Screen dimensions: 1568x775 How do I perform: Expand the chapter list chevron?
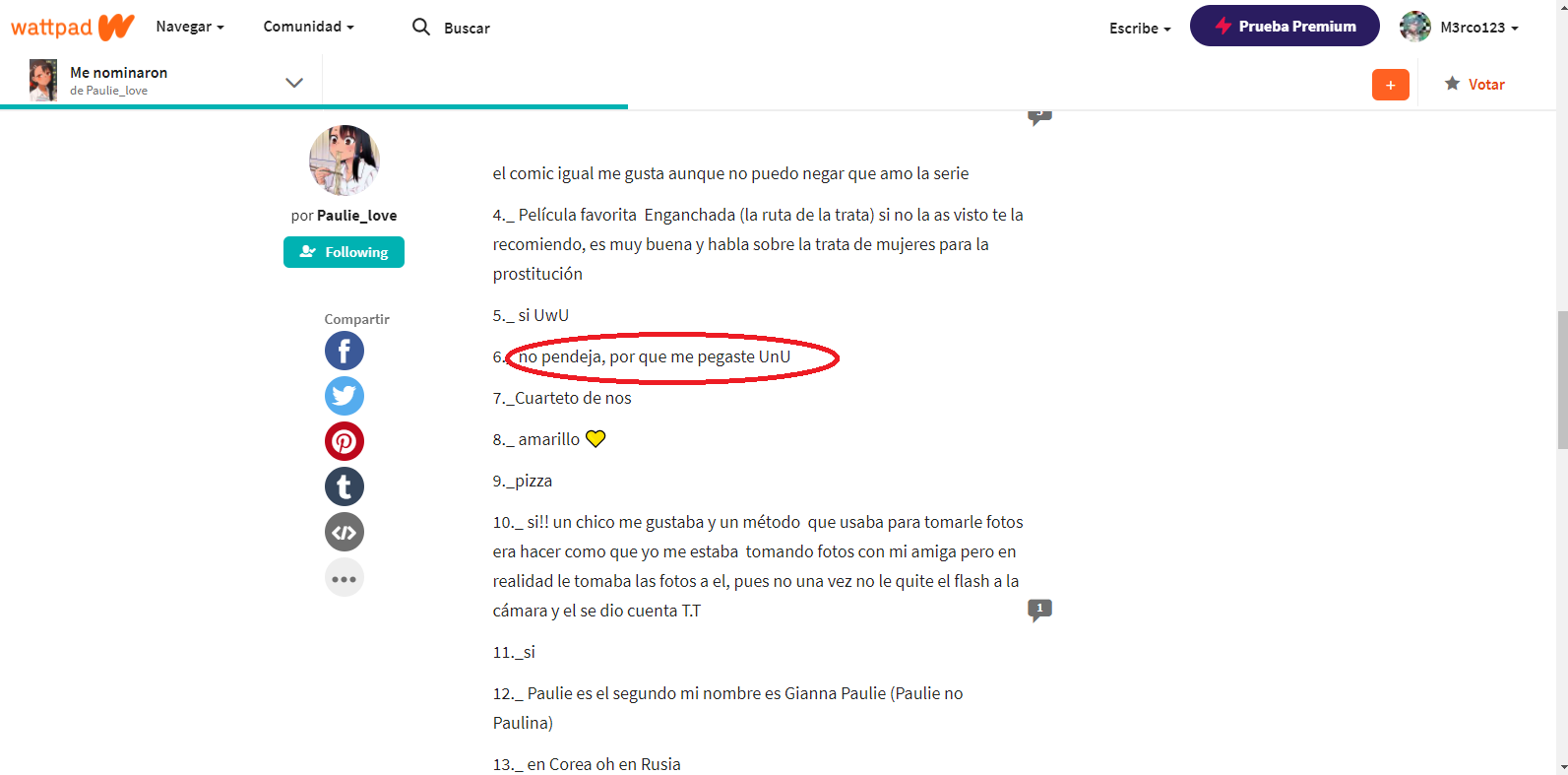pos(294,82)
